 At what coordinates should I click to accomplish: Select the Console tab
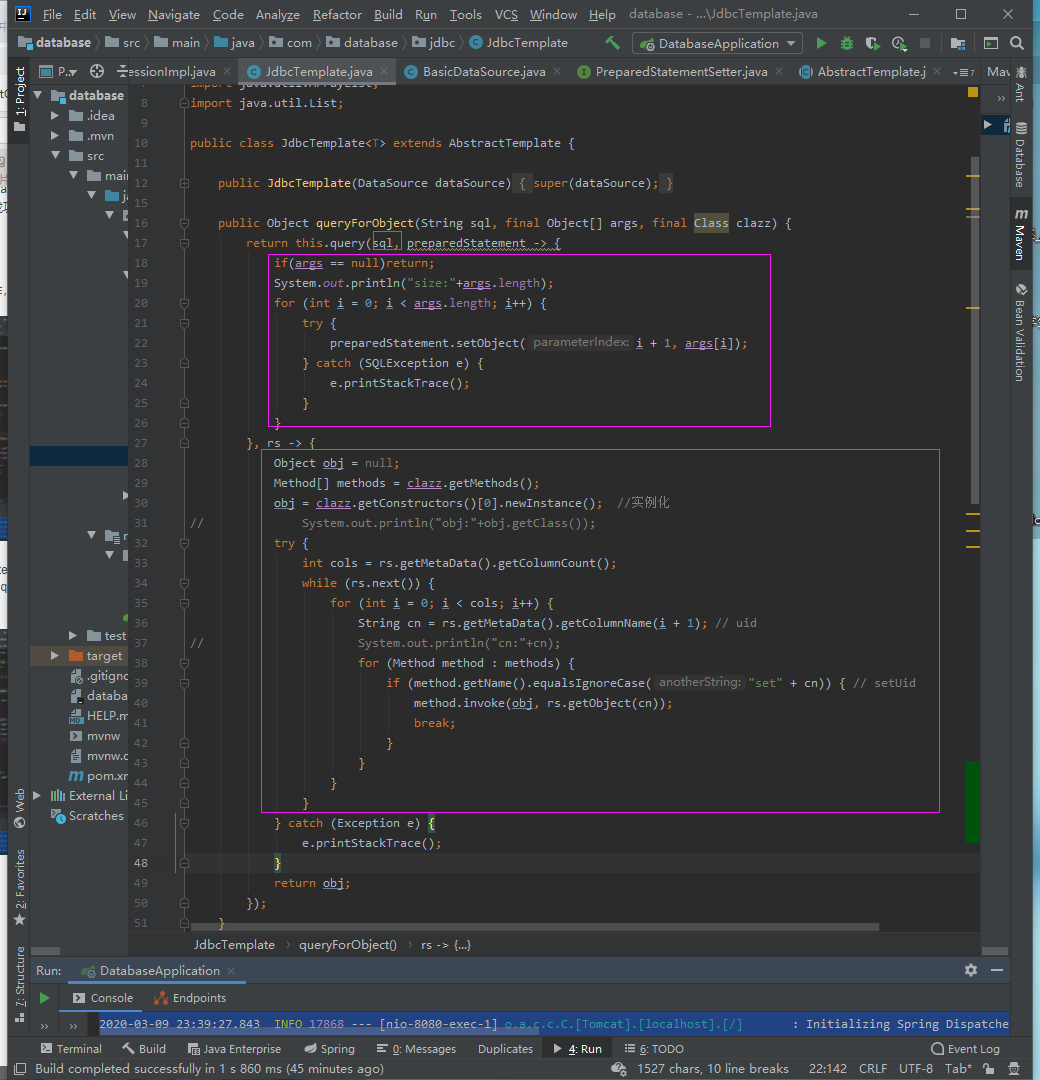pyautogui.click(x=103, y=998)
